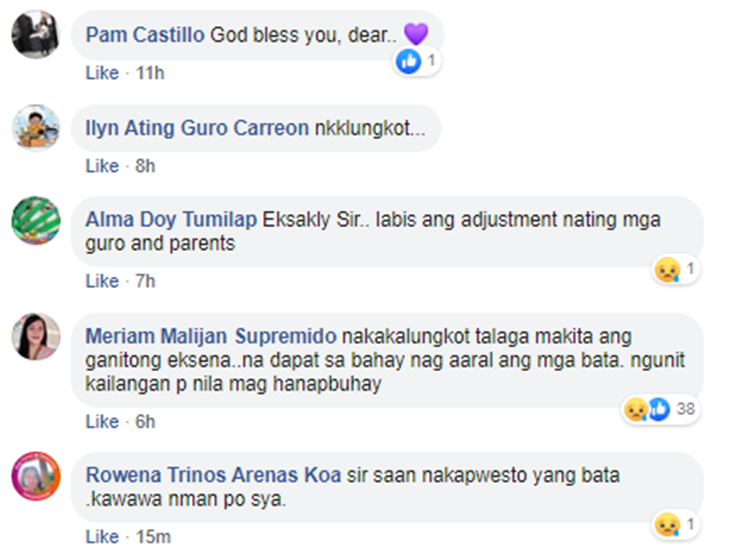750x557 pixels.
Task: Click sad reaction icon on Alma Doy Tumilap's comment
Action: click(666, 268)
